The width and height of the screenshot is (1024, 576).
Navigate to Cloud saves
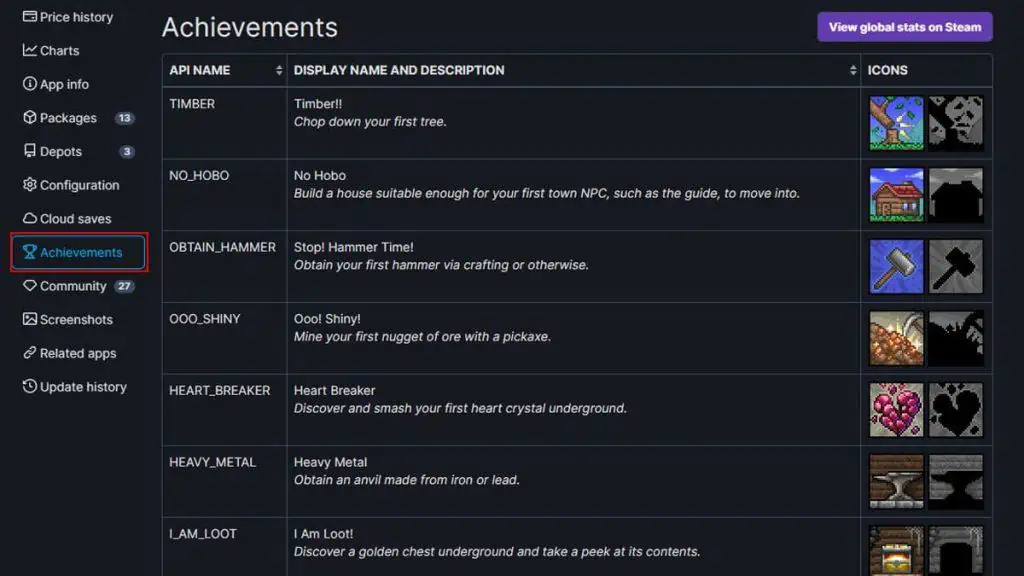[75, 219]
